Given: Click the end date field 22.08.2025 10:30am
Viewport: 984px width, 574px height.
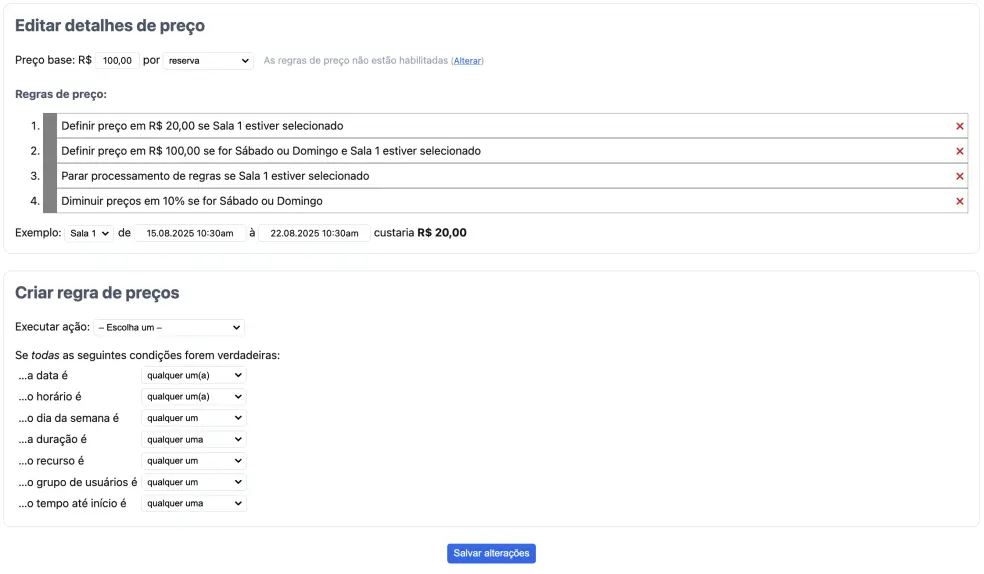Looking at the screenshot, I should point(314,233).
